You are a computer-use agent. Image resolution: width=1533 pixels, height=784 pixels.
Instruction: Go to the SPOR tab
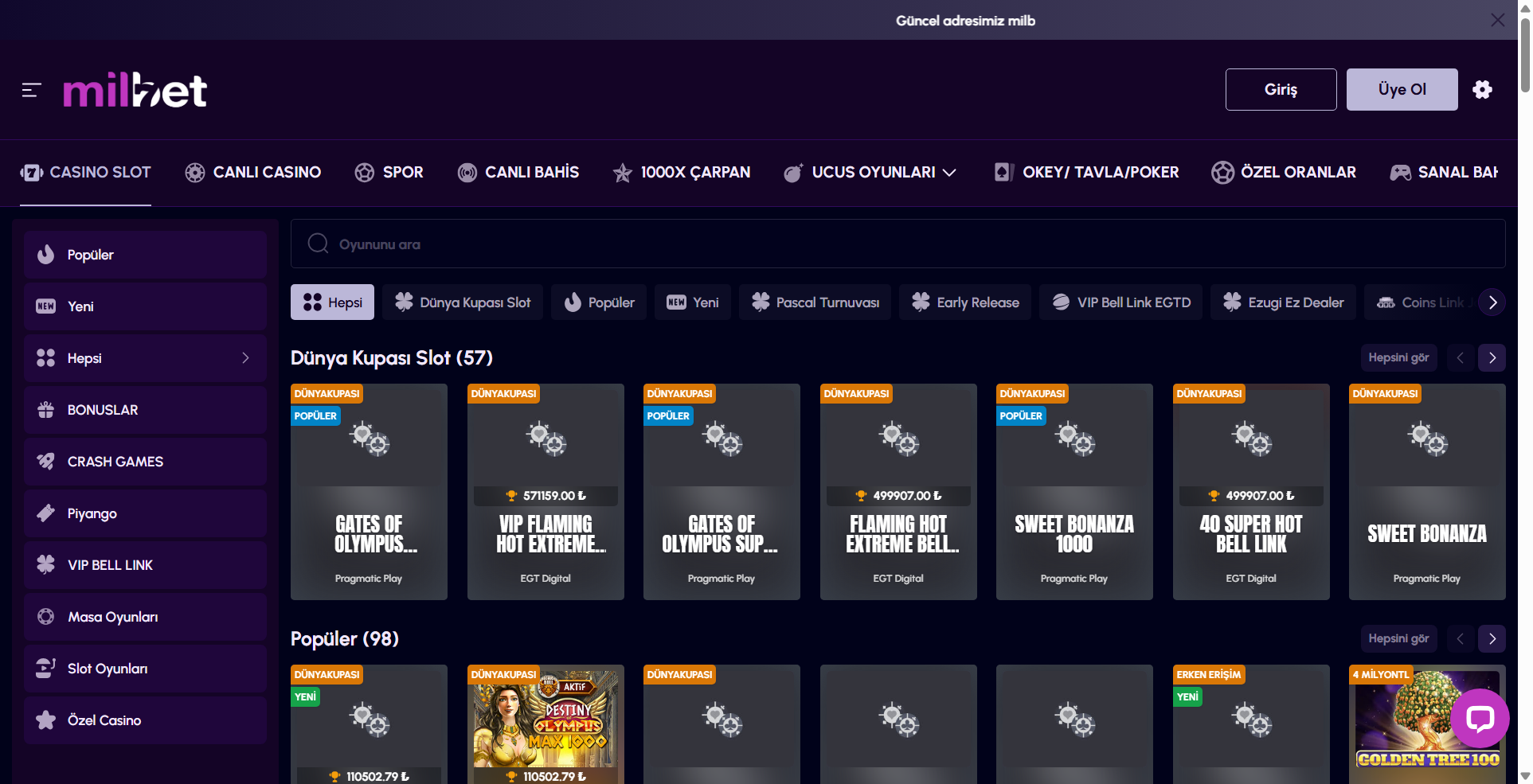pyautogui.click(x=389, y=173)
